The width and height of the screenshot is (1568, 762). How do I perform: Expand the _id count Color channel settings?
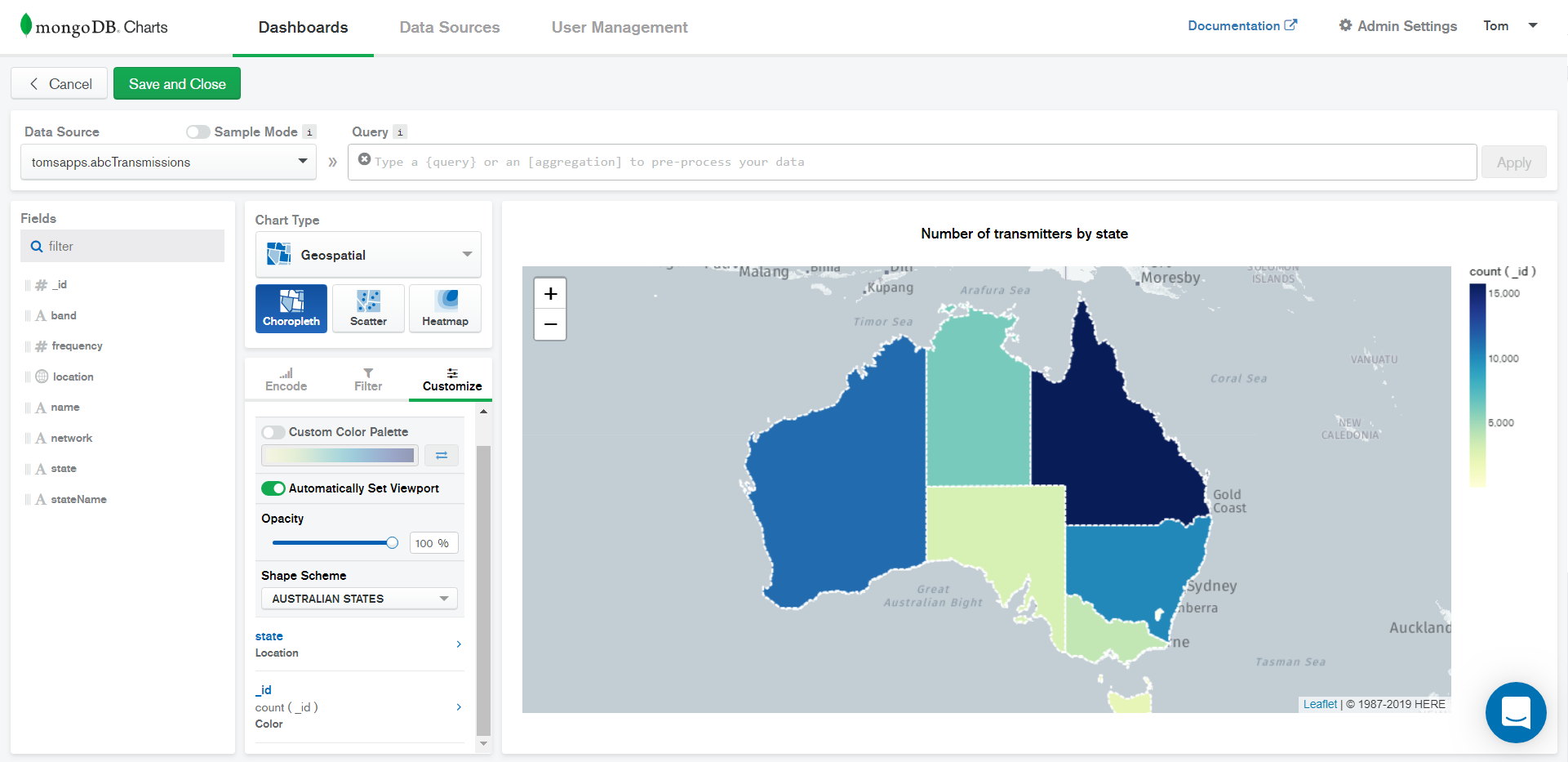pyautogui.click(x=359, y=706)
